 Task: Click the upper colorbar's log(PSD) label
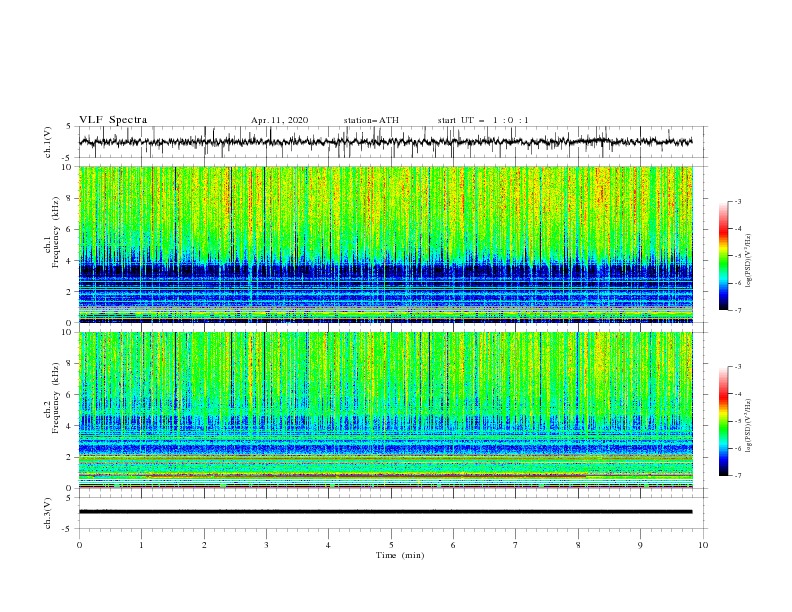749,261
